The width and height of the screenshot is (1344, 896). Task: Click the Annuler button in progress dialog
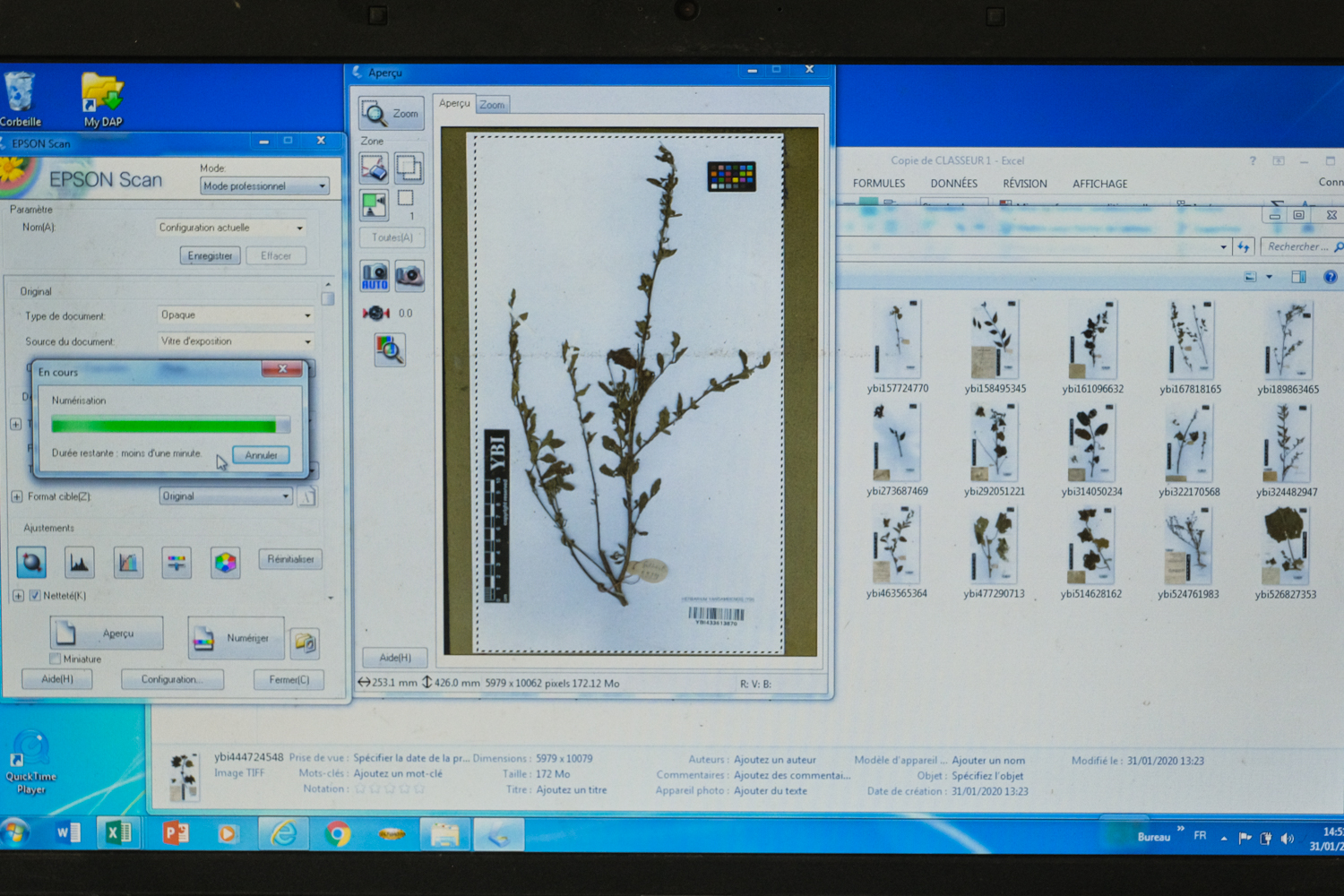click(261, 455)
